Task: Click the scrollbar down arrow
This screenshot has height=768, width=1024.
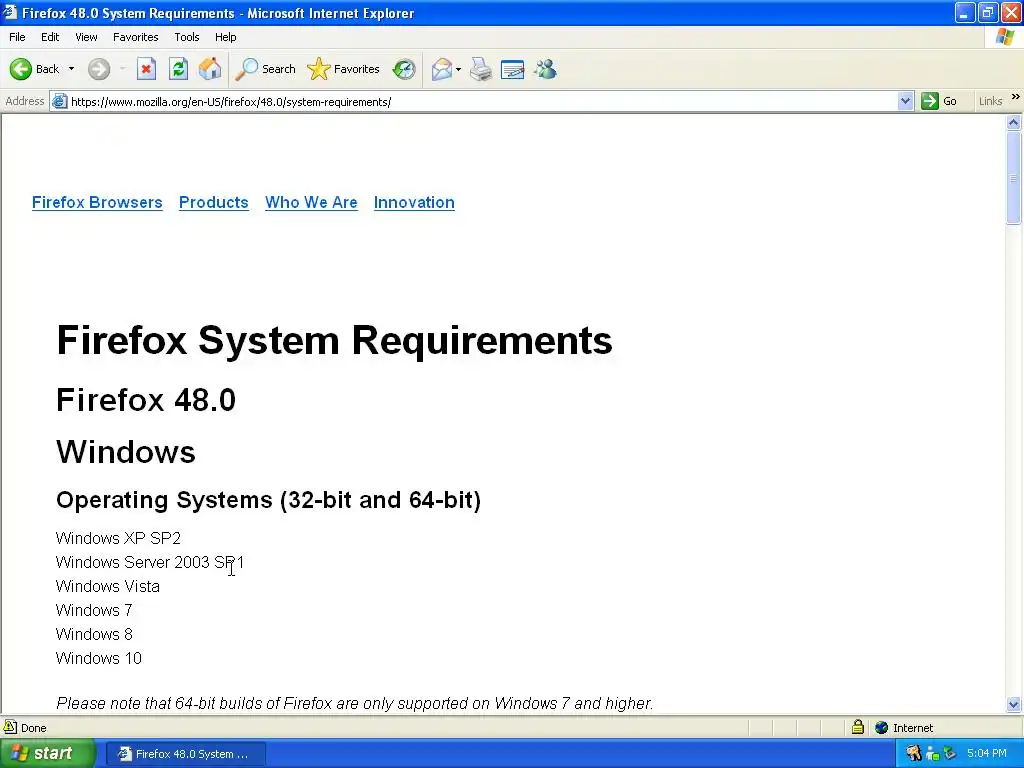Action: pos(1014,704)
